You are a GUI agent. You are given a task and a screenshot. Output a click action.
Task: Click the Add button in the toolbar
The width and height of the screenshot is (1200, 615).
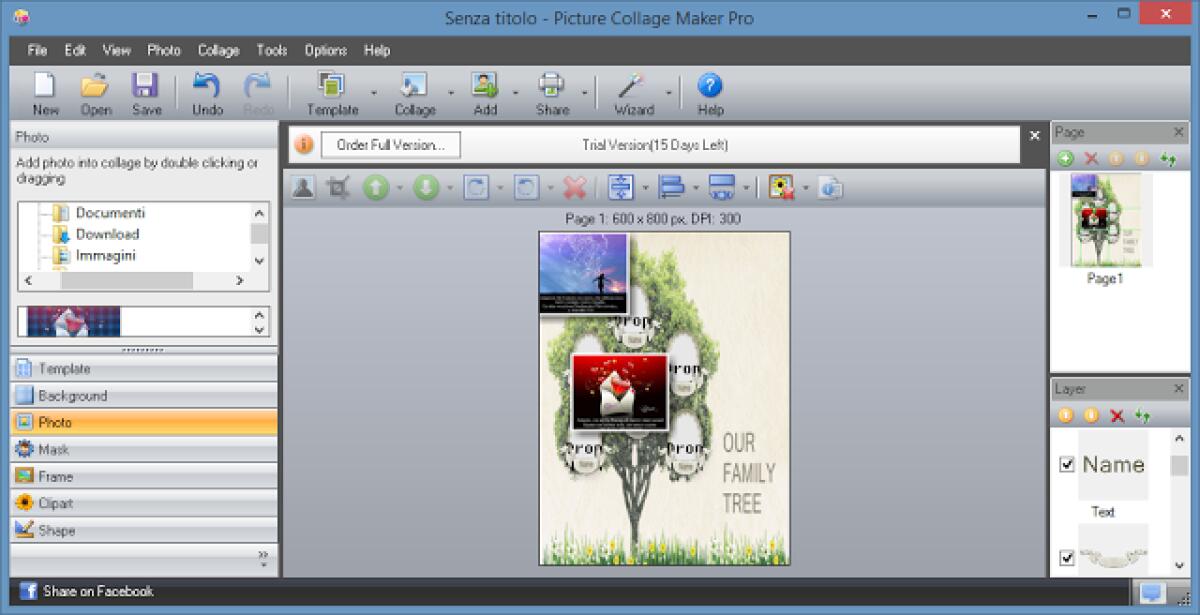484,88
